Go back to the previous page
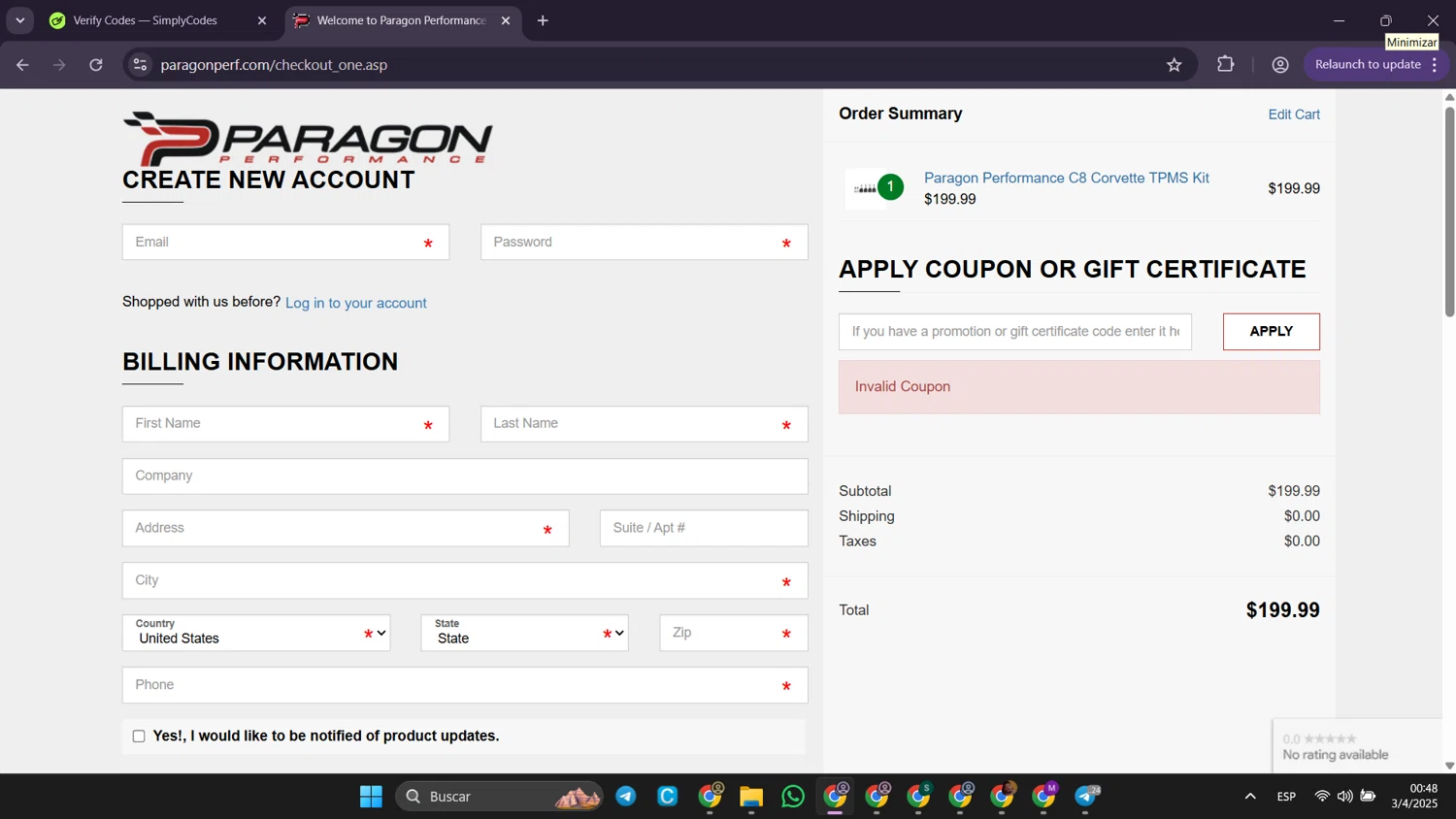 click(x=22, y=65)
